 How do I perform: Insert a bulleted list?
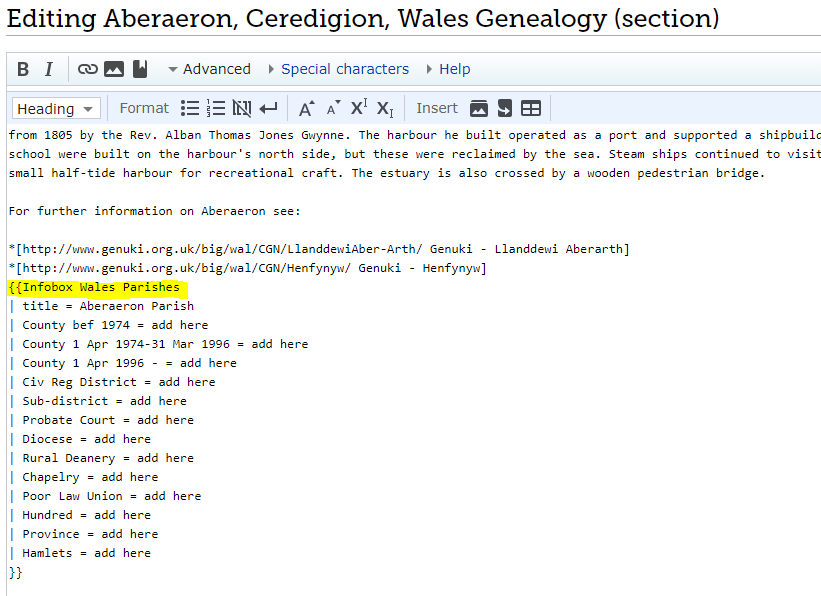[x=190, y=108]
